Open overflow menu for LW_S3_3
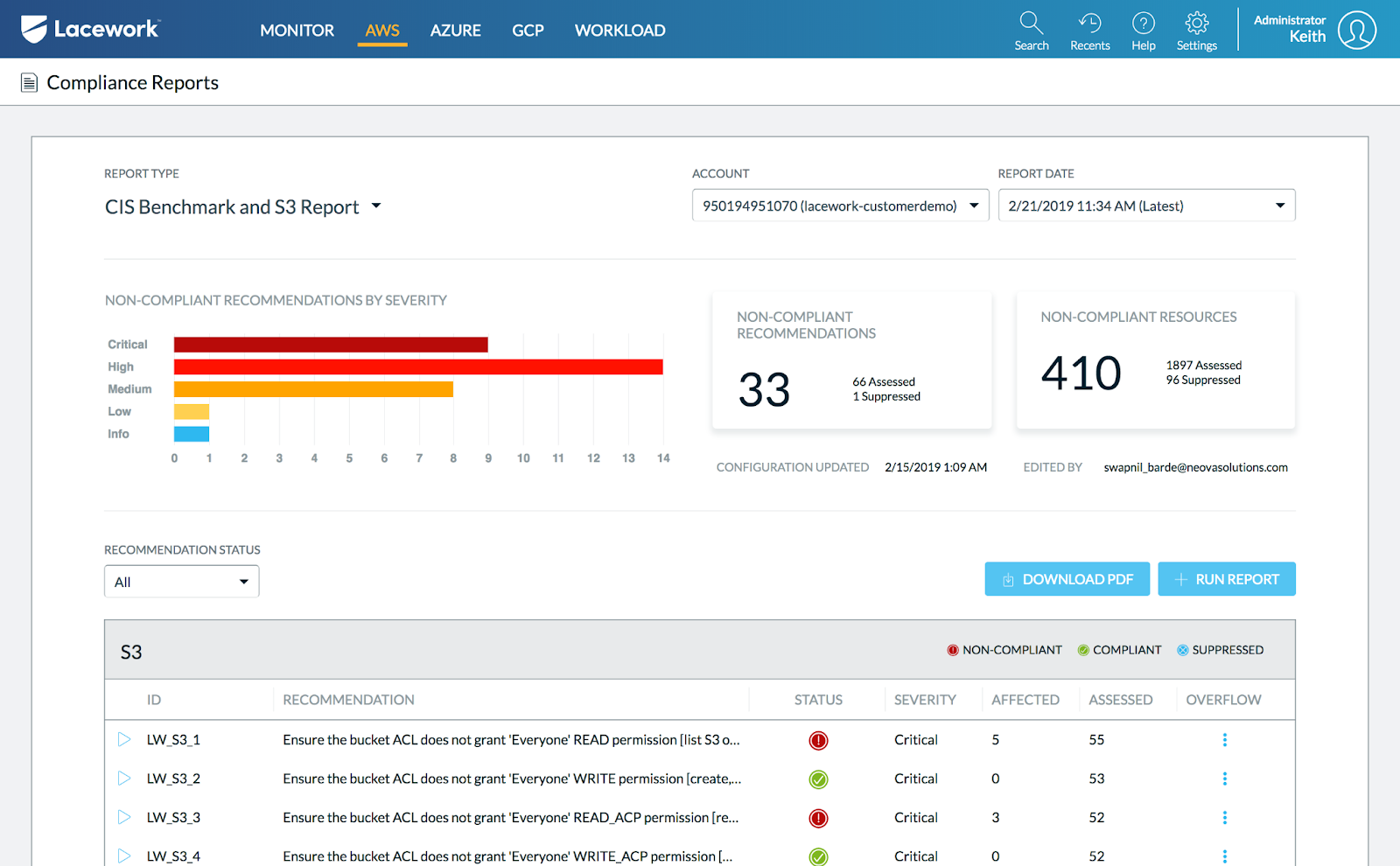 pos(1224,818)
